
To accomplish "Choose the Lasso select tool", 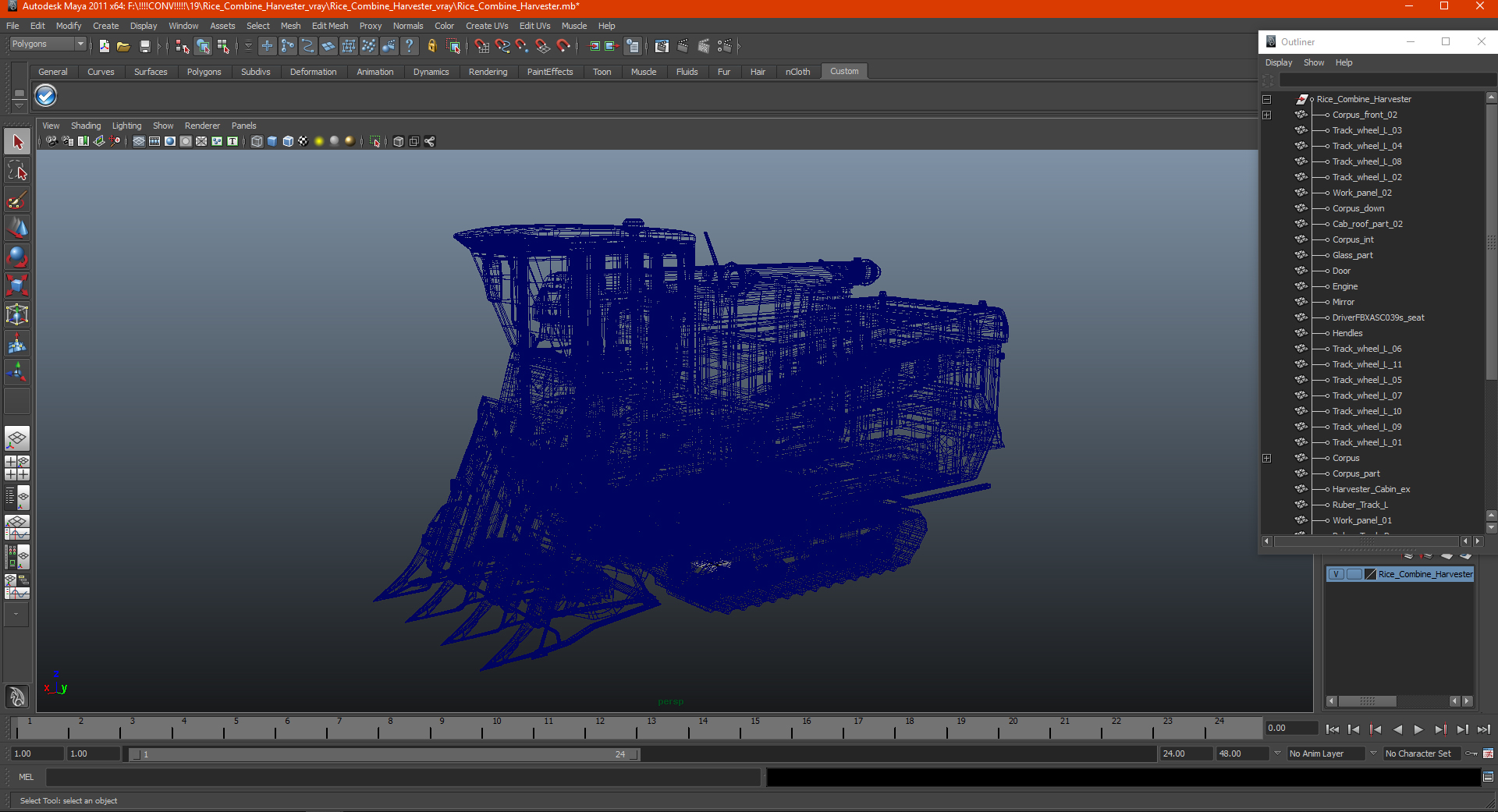I will coord(17,171).
